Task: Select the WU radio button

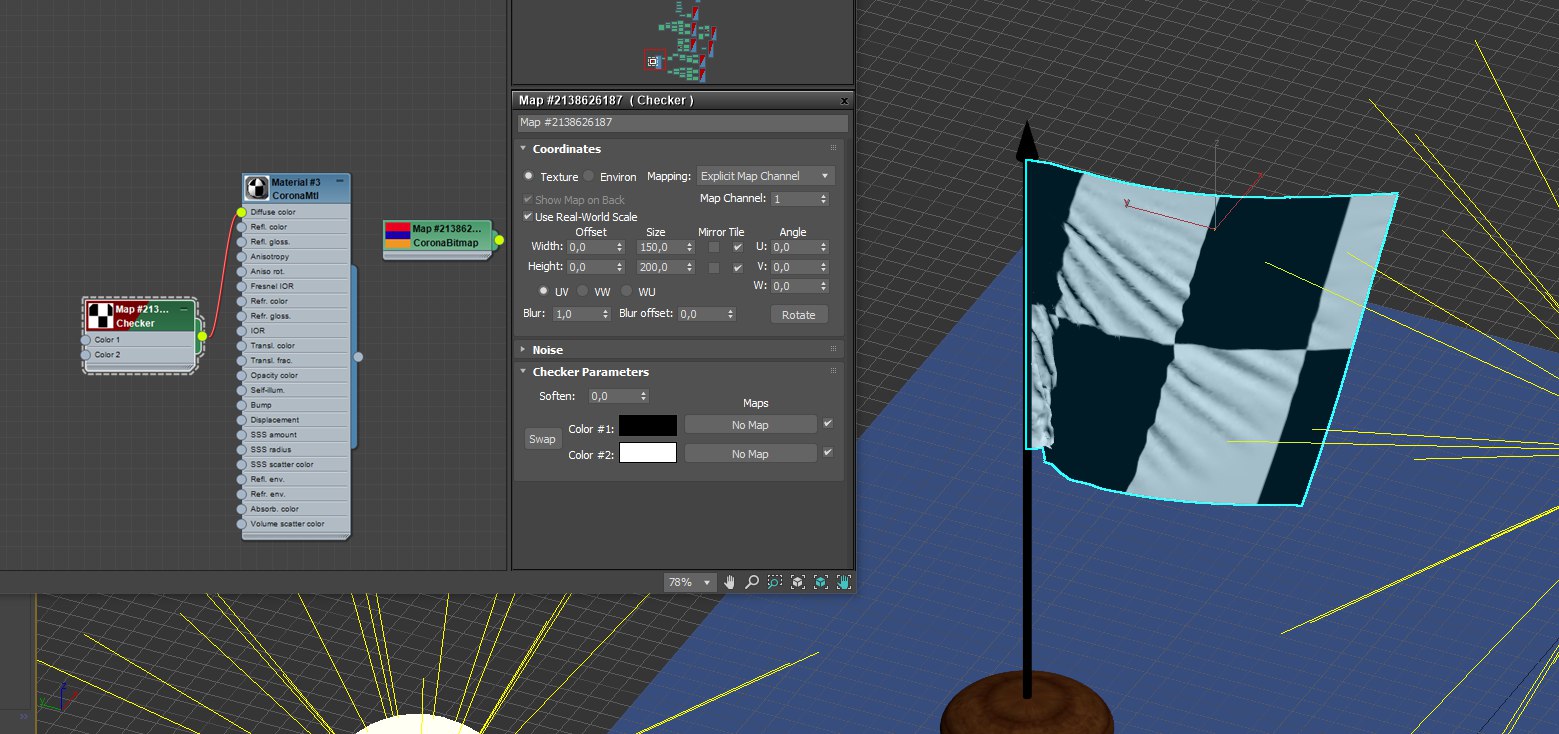Action: point(626,291)
